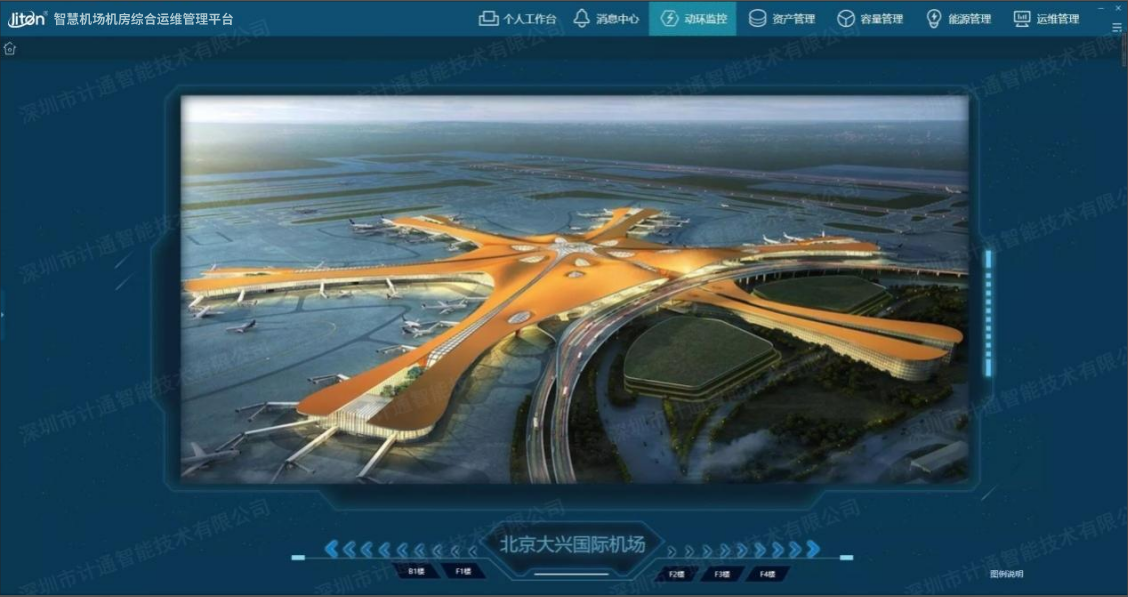
Task: Switch to F1楼 floor
Action: click(x=463, y=572)
